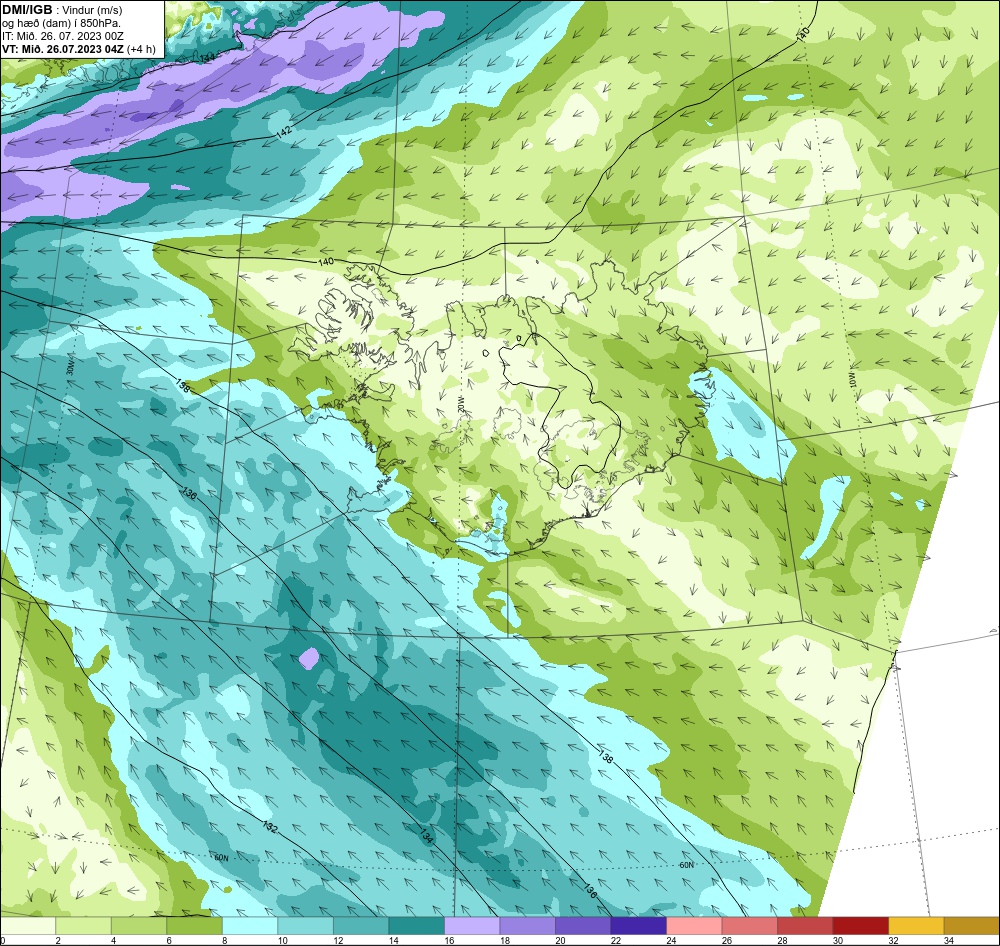
Task: Click the 6–8 m/s olive green swatch
Action: click(x=195, y=926)
